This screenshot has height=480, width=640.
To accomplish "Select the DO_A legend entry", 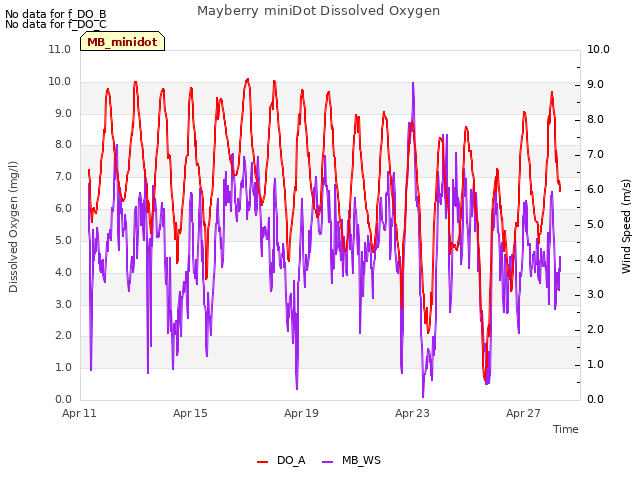I will pos(281,460).
